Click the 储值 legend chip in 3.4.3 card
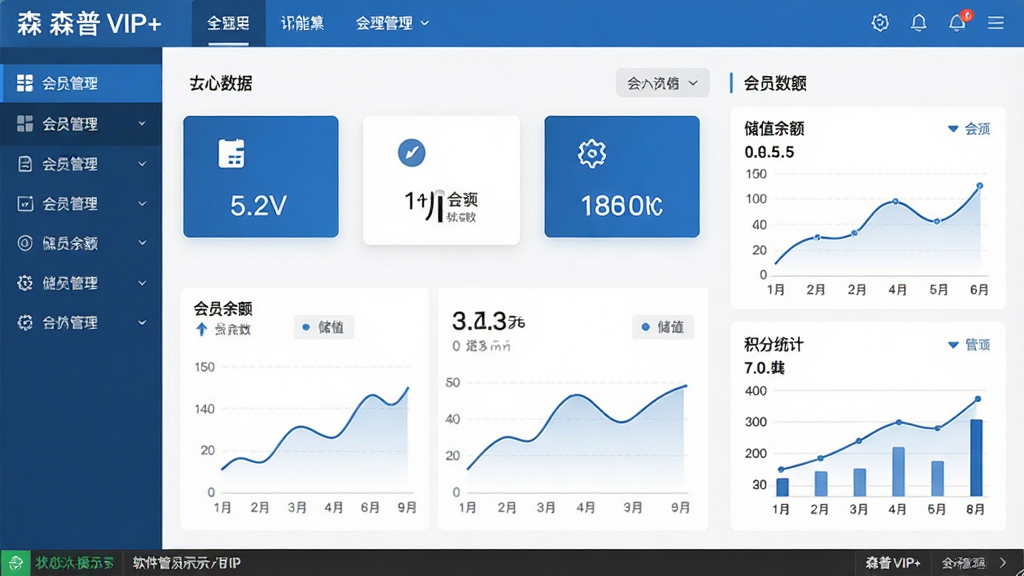 (663, 327)
